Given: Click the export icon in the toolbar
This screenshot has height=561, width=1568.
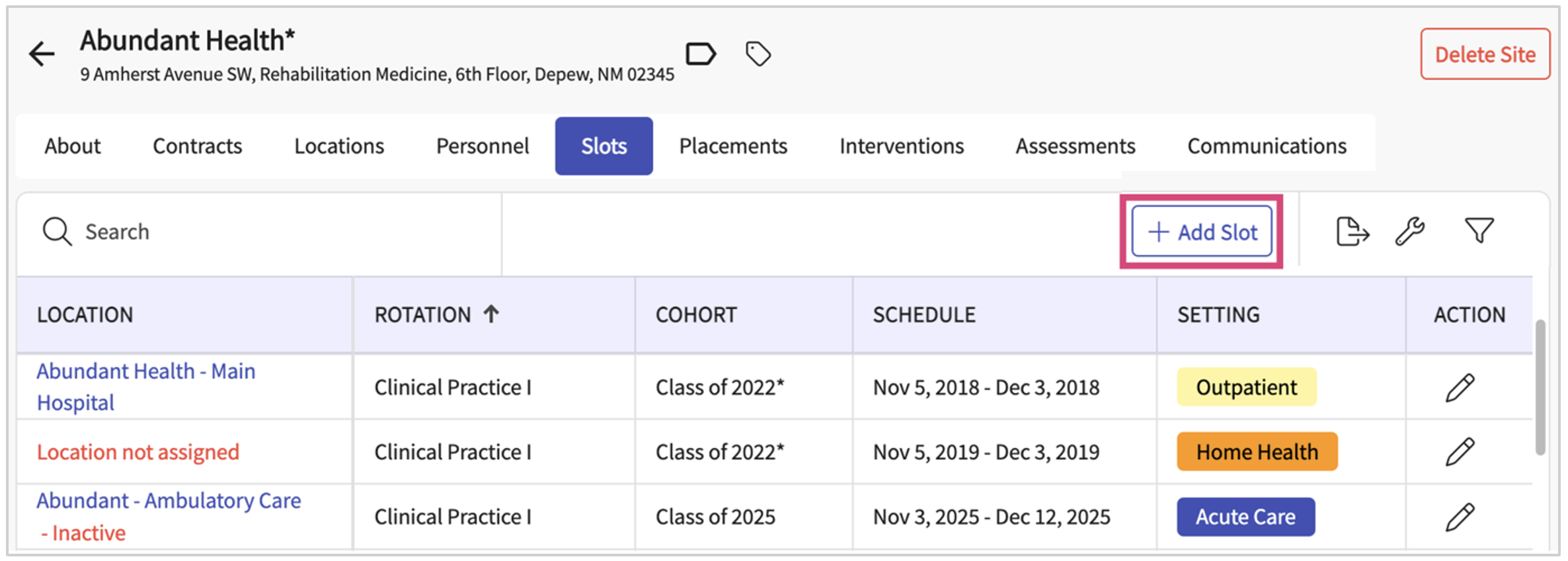Looking at the screenshot, I should (1352, 232).
